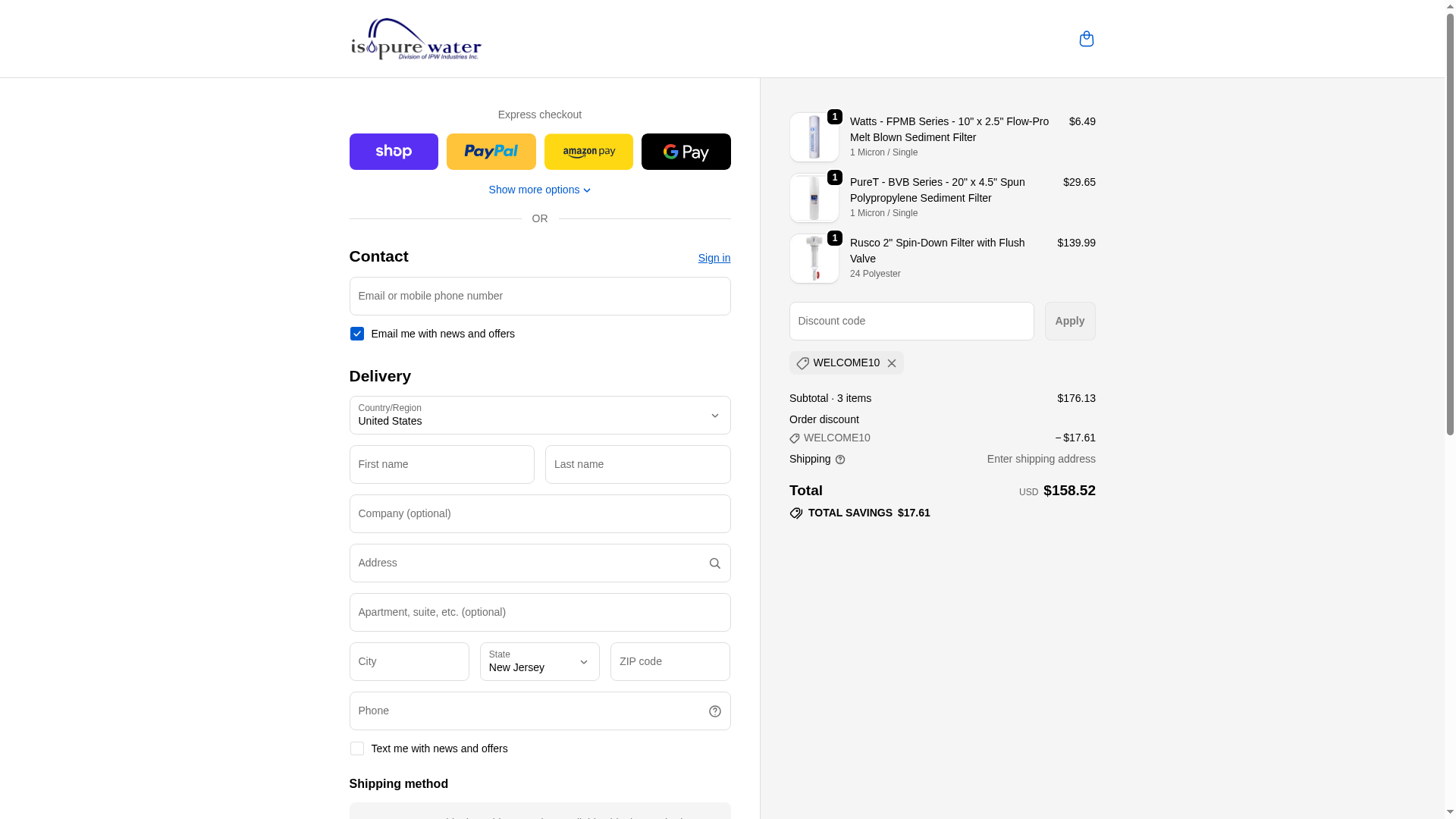Click the Apply discount button
The image size is (1456, 819).
pos(1070,321)
